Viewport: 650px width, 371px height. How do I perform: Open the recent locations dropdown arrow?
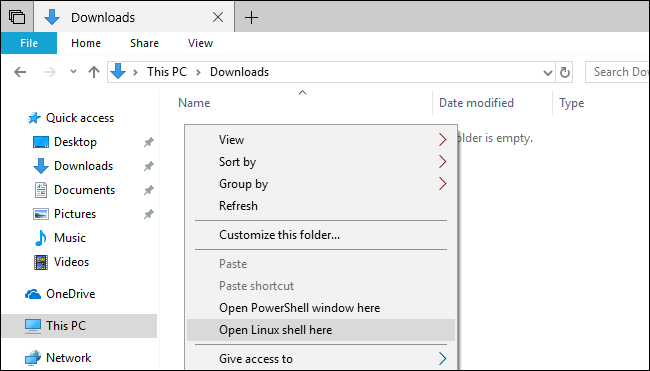click(x=73, y=72)
